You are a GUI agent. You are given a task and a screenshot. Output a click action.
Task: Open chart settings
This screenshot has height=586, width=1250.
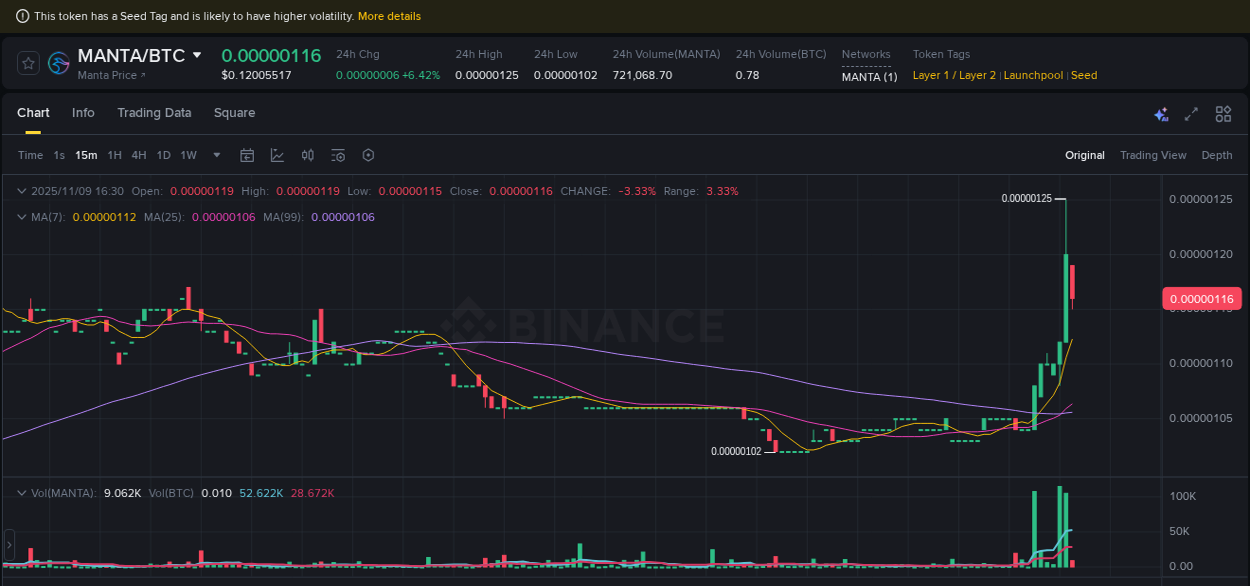click(368, 155)
